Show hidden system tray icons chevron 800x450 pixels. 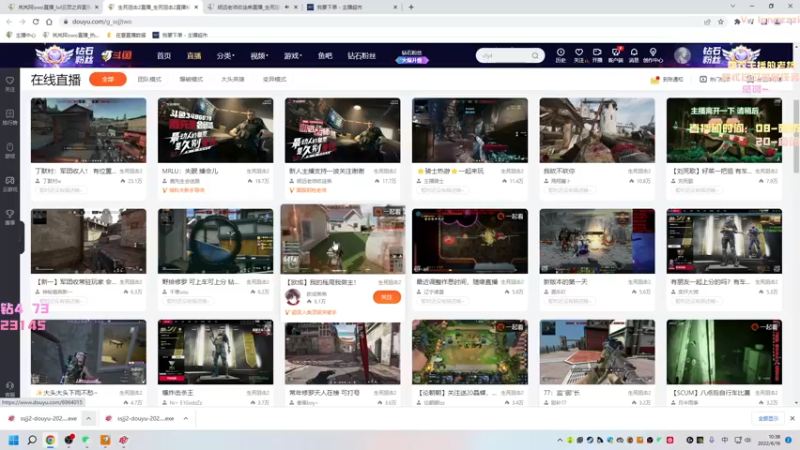(x=560, y=440)
